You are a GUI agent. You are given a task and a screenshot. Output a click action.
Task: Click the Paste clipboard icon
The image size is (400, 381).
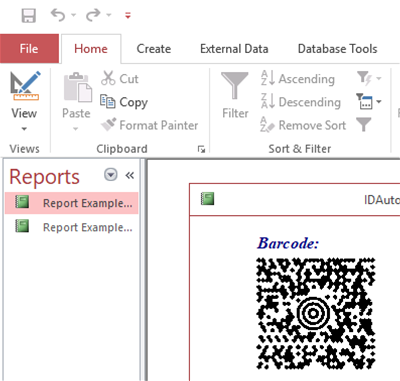(x=77, y=87)
